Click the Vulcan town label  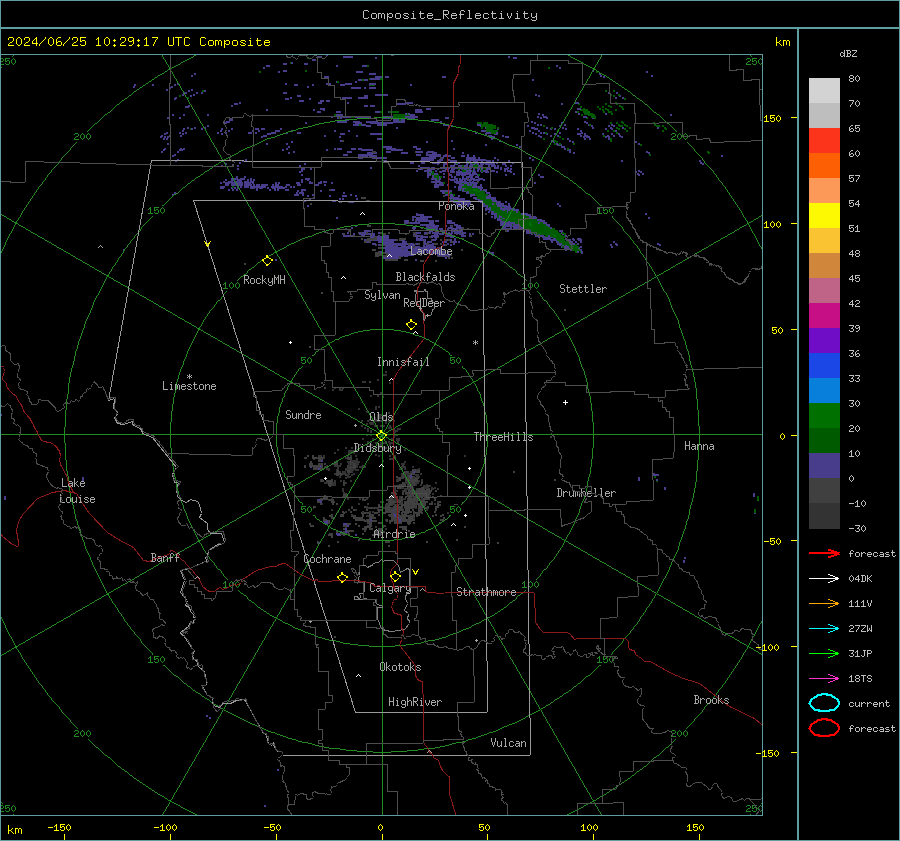508,743
